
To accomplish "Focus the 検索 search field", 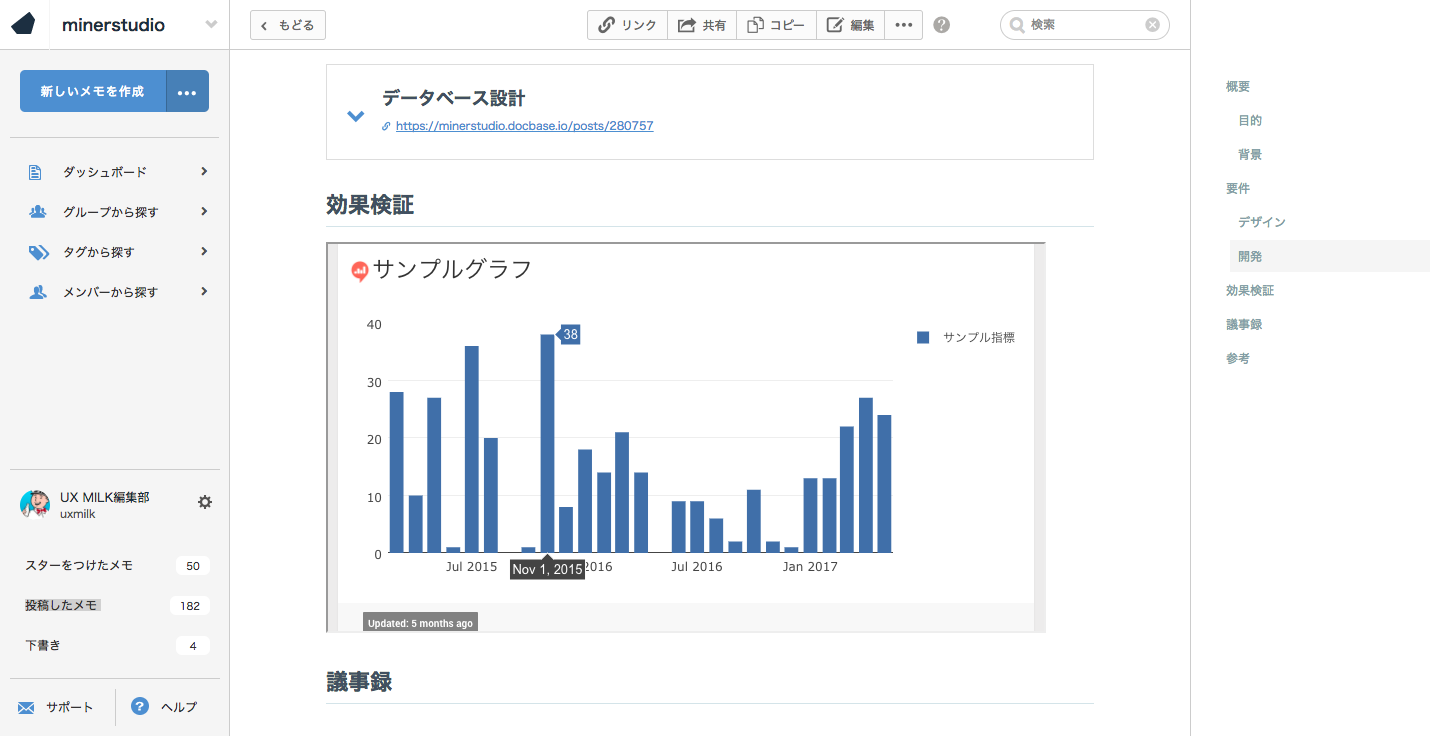I will [x=1084, y=25].
